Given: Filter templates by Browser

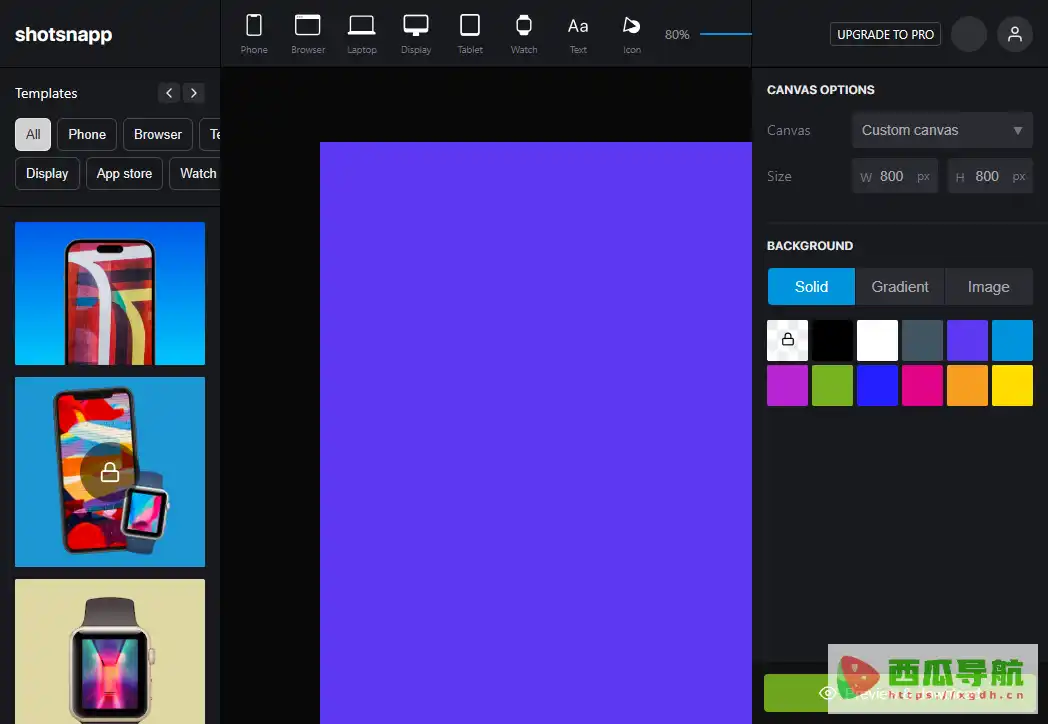Looking at the screenshot, I should 158,134.
